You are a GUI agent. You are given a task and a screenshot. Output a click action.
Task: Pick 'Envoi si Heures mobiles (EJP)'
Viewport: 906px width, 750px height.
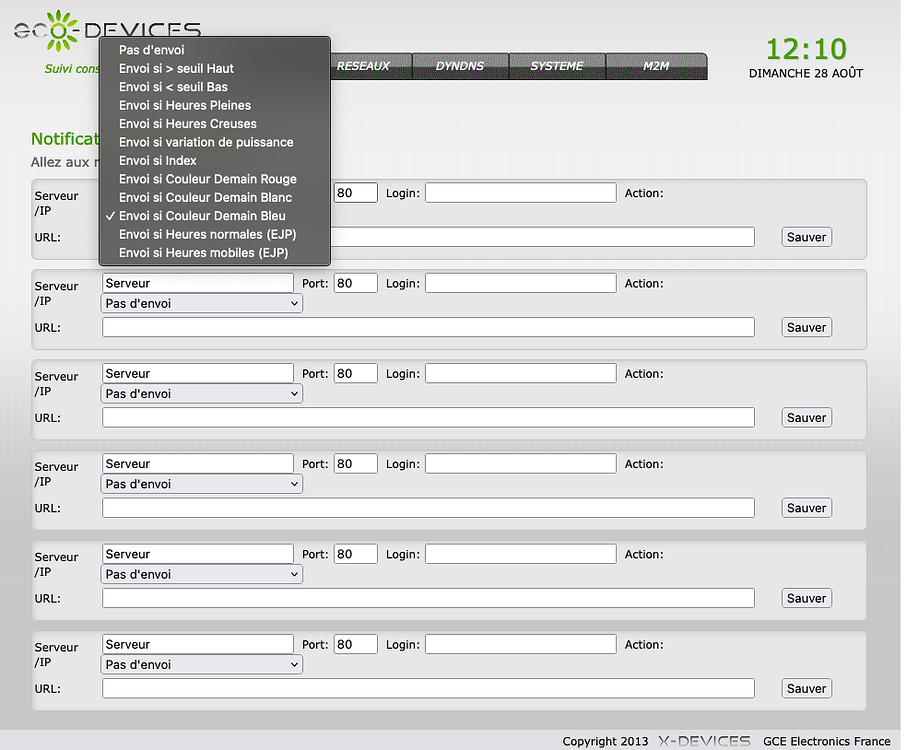click(203, 253)
